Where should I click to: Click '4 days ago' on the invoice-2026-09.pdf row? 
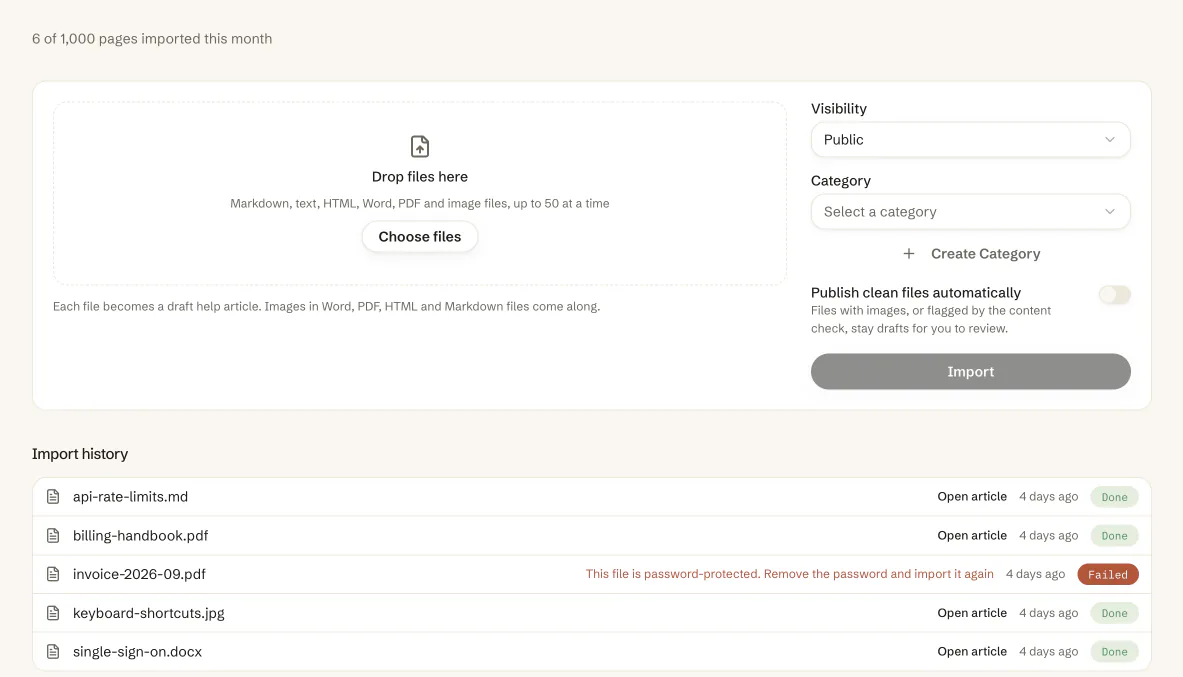pos(1035,574)
